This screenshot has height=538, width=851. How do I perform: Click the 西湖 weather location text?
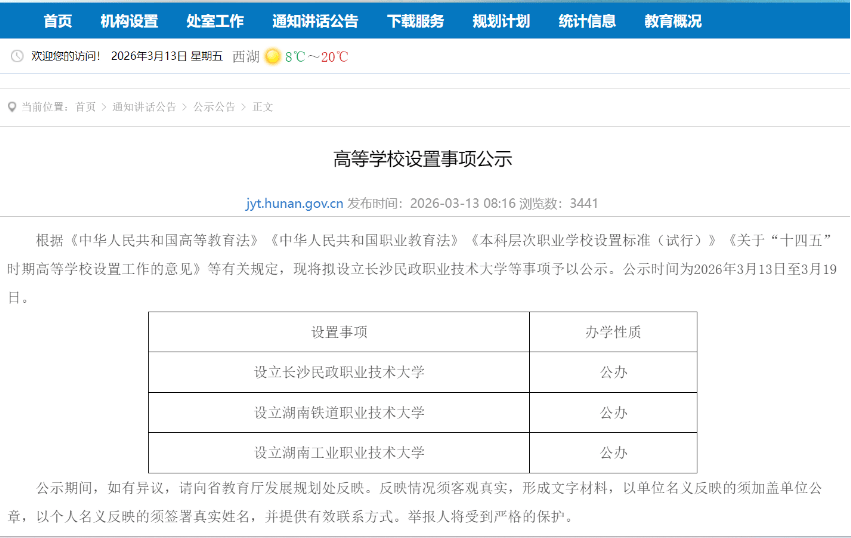245,57
